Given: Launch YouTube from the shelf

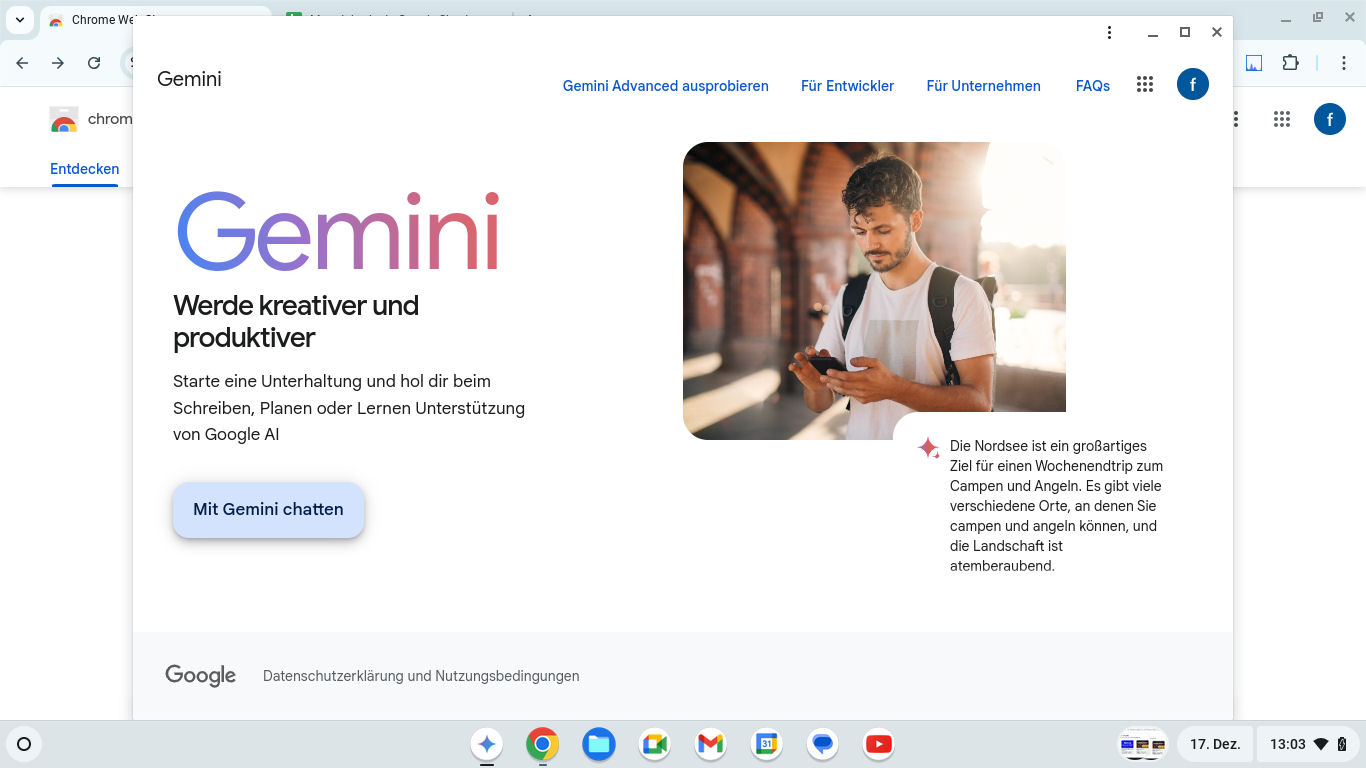Looking at the screenshot, I should 879,744.
